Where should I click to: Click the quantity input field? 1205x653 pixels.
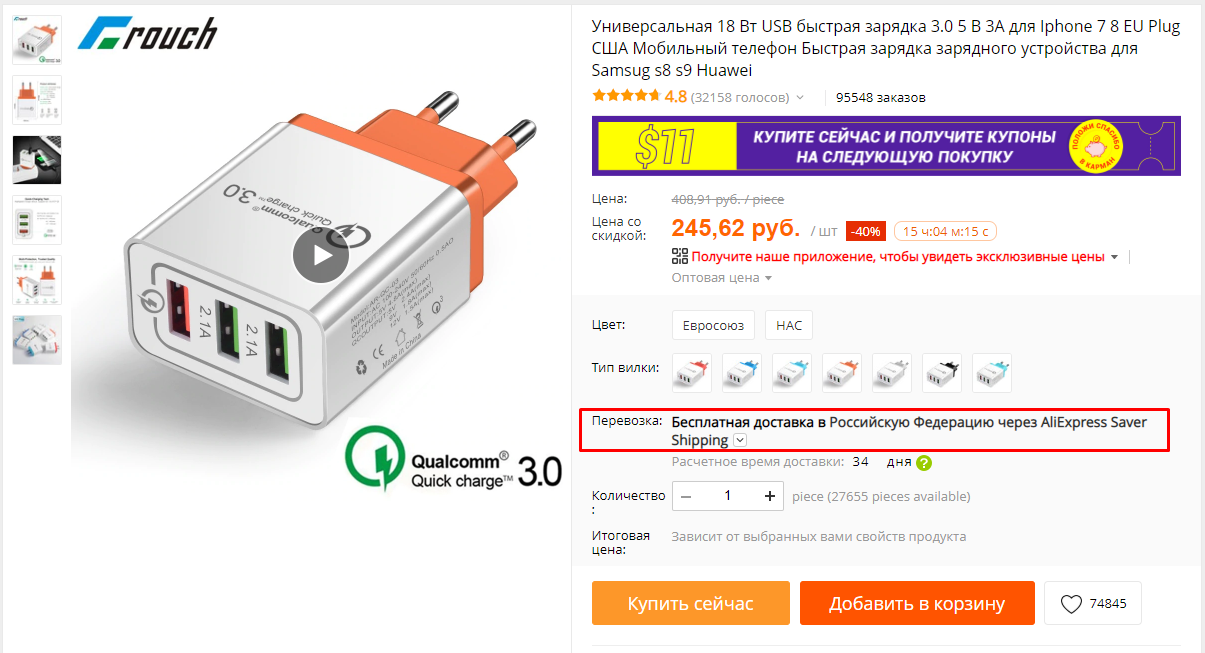point(727,496)
